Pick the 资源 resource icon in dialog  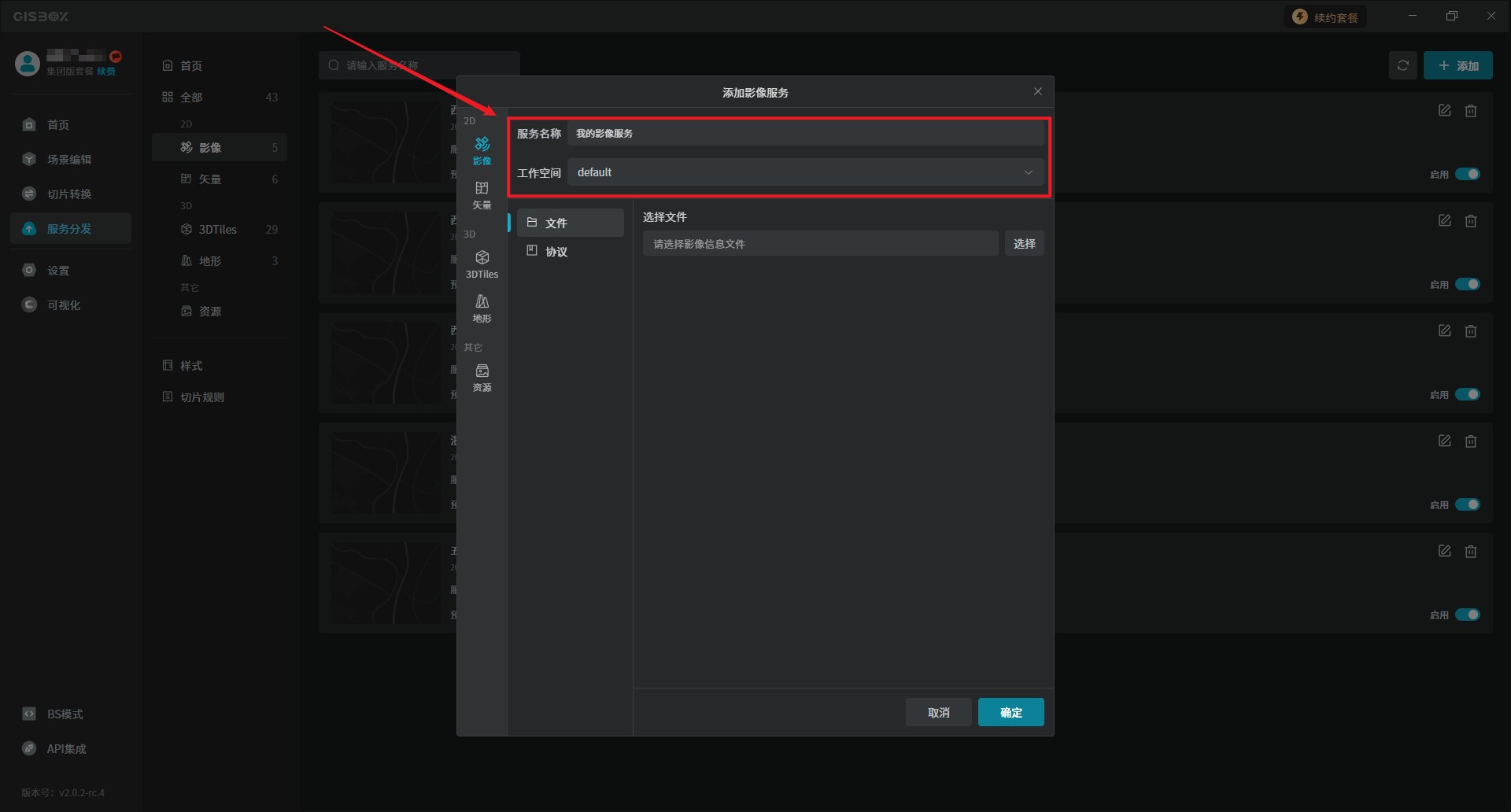(x=482, y=377)
